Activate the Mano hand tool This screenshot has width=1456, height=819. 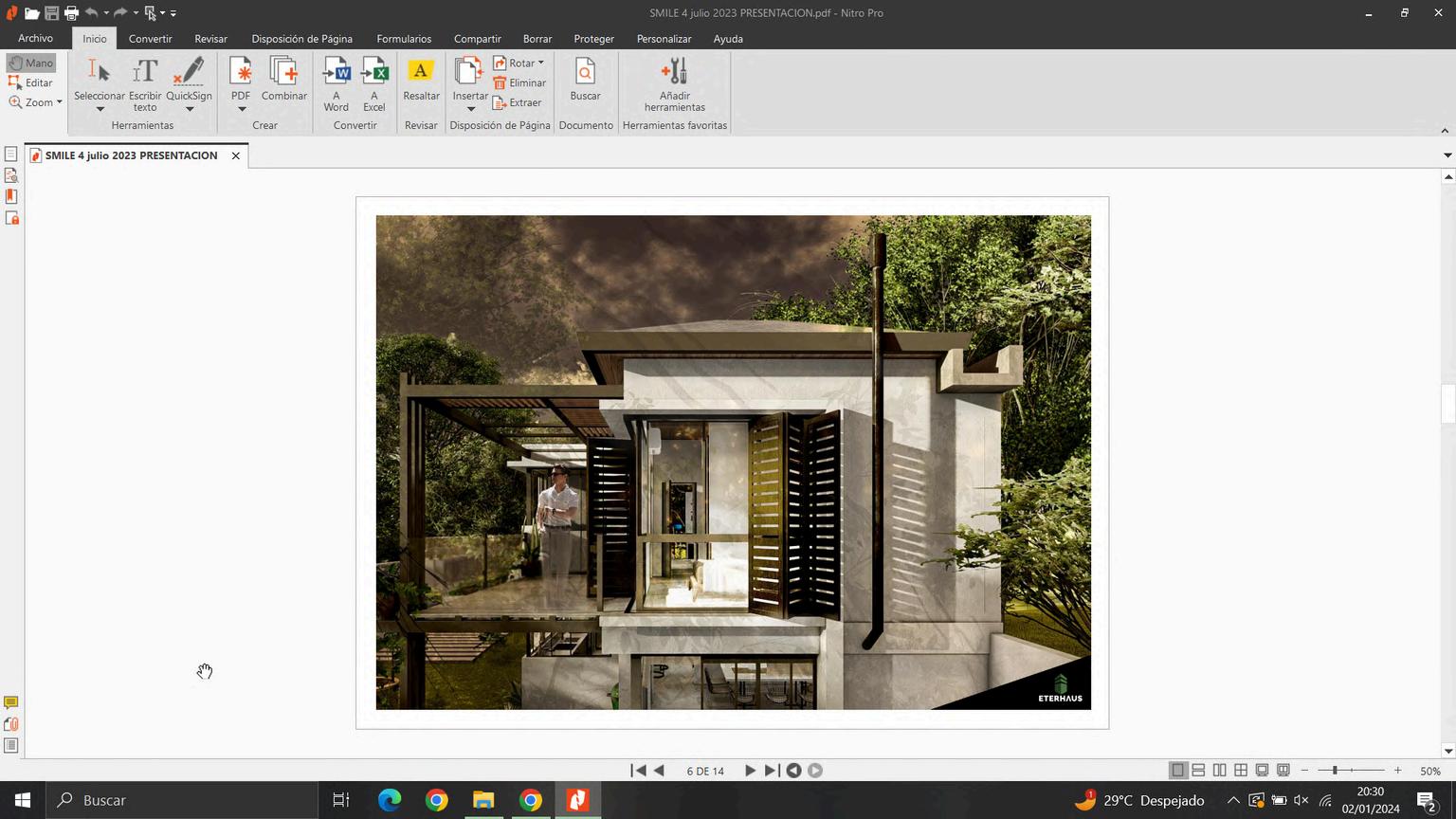click(x=31, y=63)
